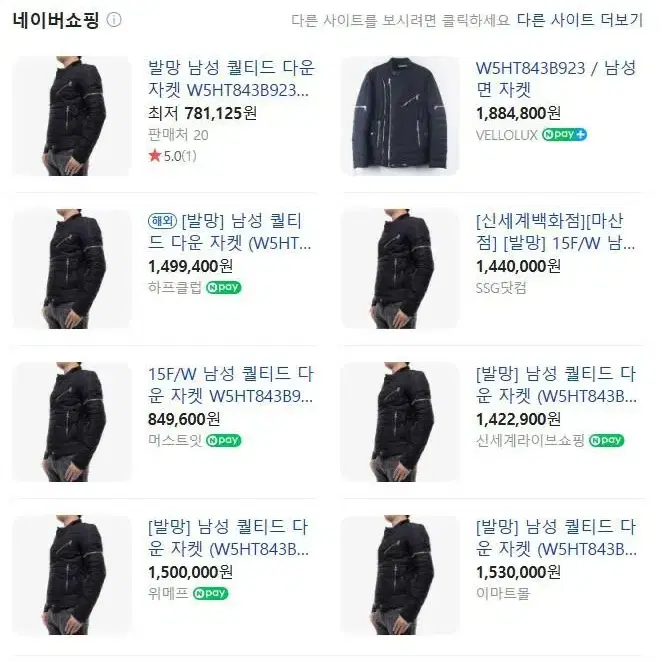Click the jacket thumbnail of the 781,125원 item
This screenshot has height=662, width=662.
pos(72,116)
